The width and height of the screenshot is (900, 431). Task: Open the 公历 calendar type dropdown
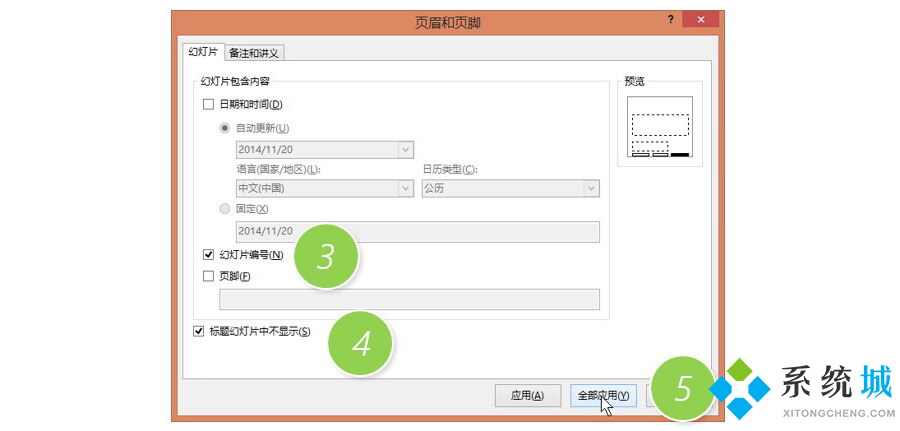pyautogui.click(x=591, y=188)
